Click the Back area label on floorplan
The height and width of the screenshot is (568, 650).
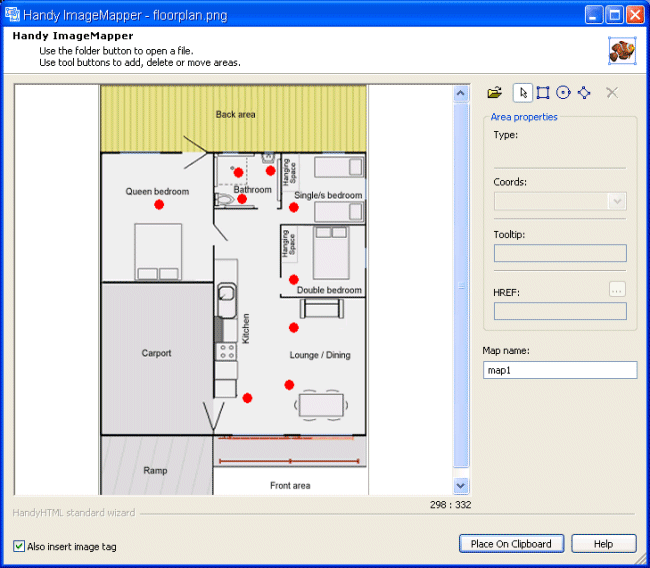pyautogui.click(x=235, y=114)
